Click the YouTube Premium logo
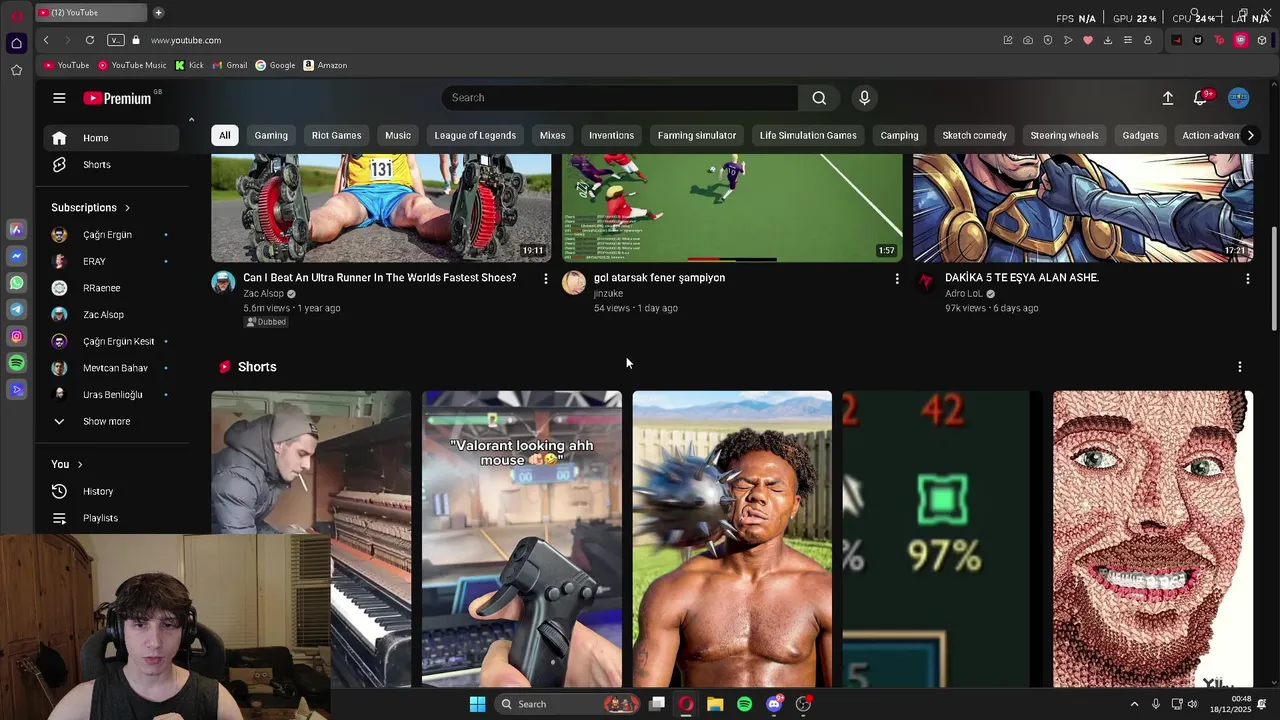Viewport: 1280px width, 720px height. 117,98
